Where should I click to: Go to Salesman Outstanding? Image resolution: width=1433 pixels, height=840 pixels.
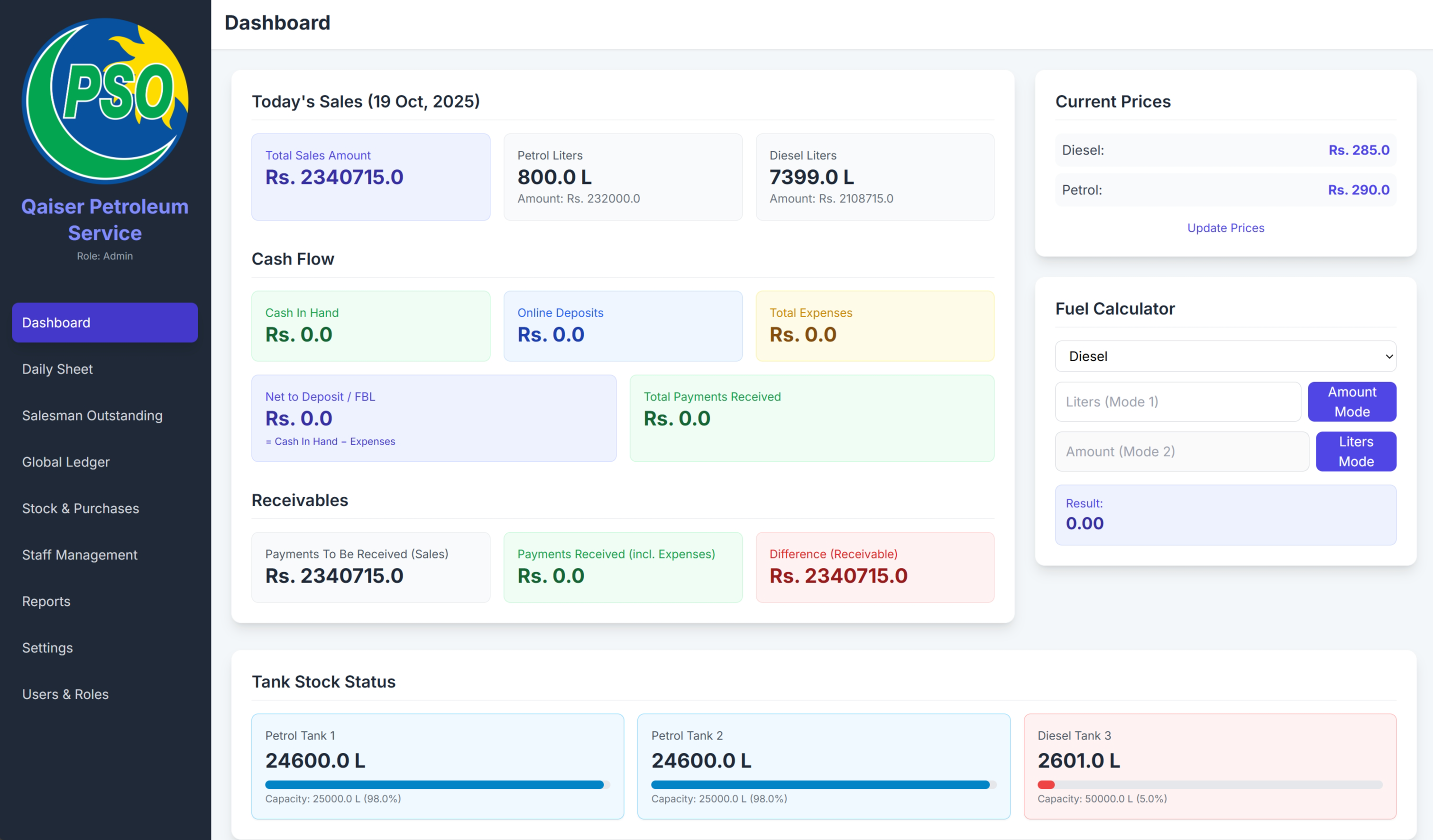click(x=92, y=415)
